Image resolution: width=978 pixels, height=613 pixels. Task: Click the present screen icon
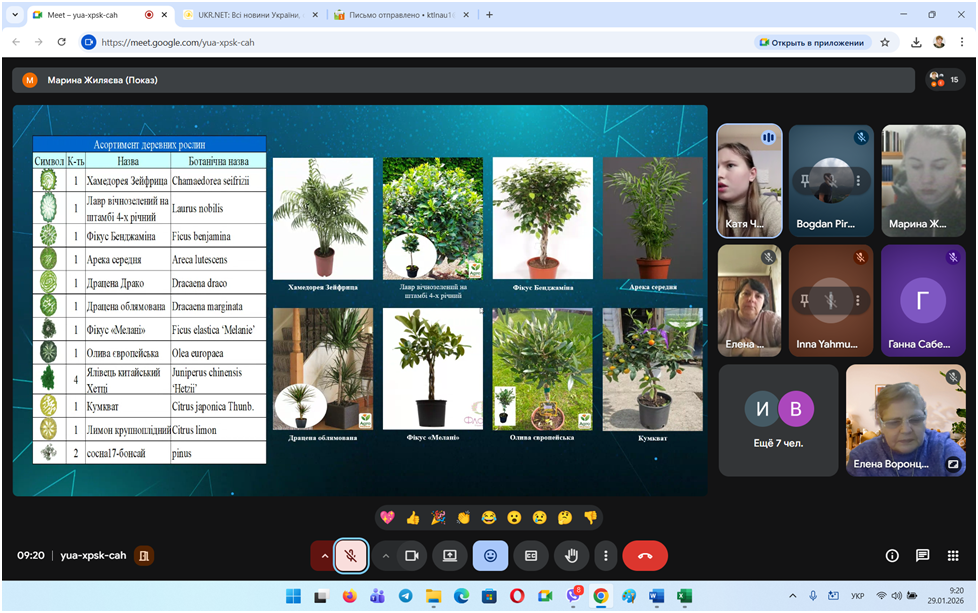[450, 555]
